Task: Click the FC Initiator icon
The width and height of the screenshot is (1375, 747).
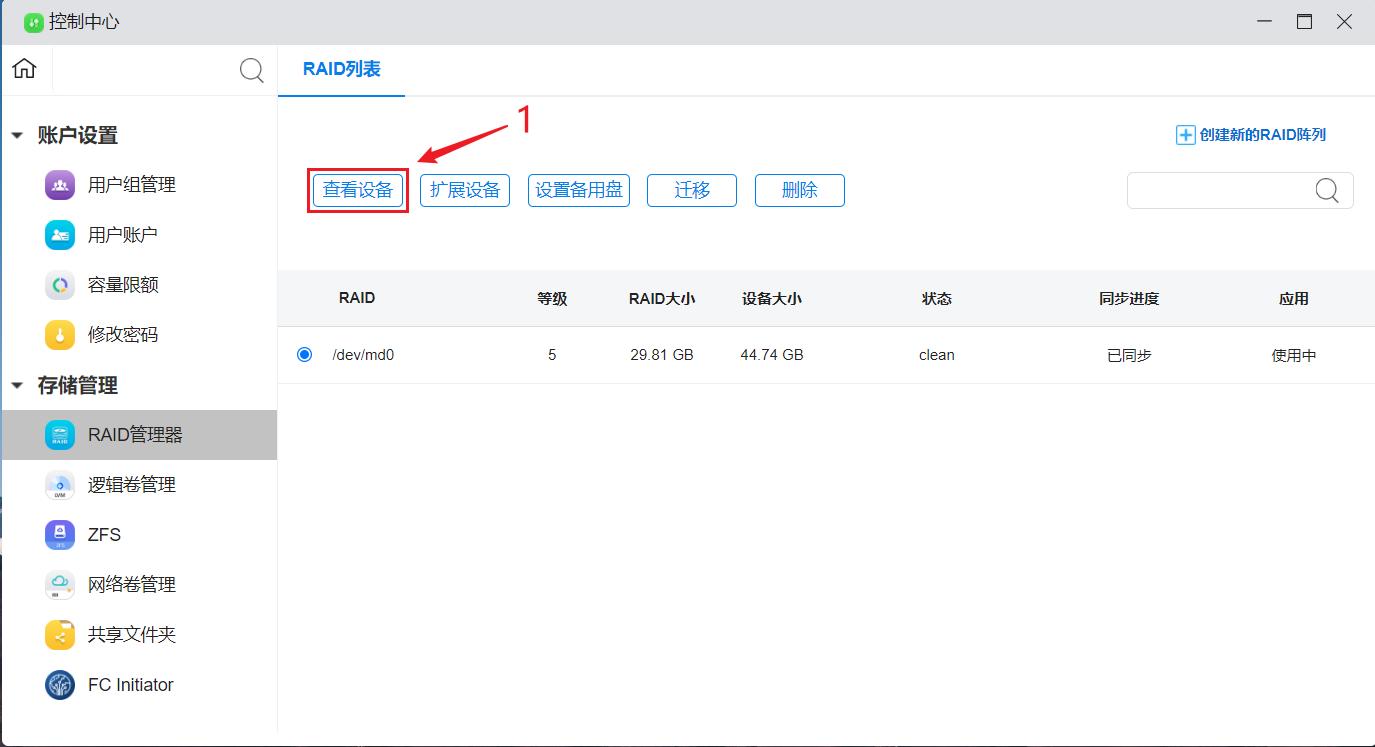Action: coord(60,685)
